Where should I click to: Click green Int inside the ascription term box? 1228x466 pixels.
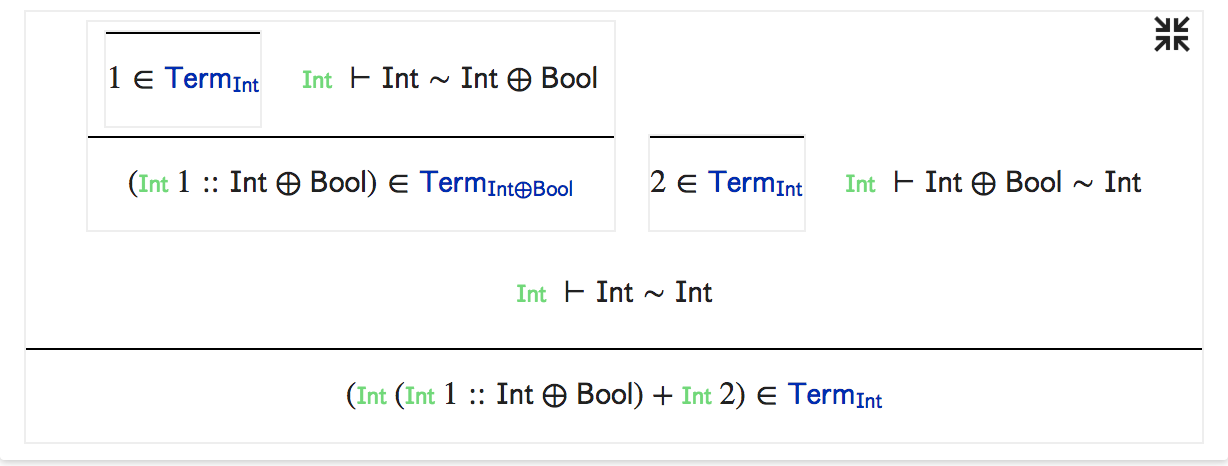(153, 185)
